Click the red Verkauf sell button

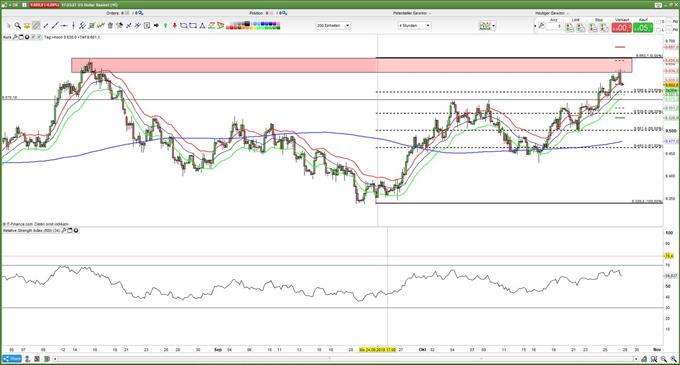point(621,28)
